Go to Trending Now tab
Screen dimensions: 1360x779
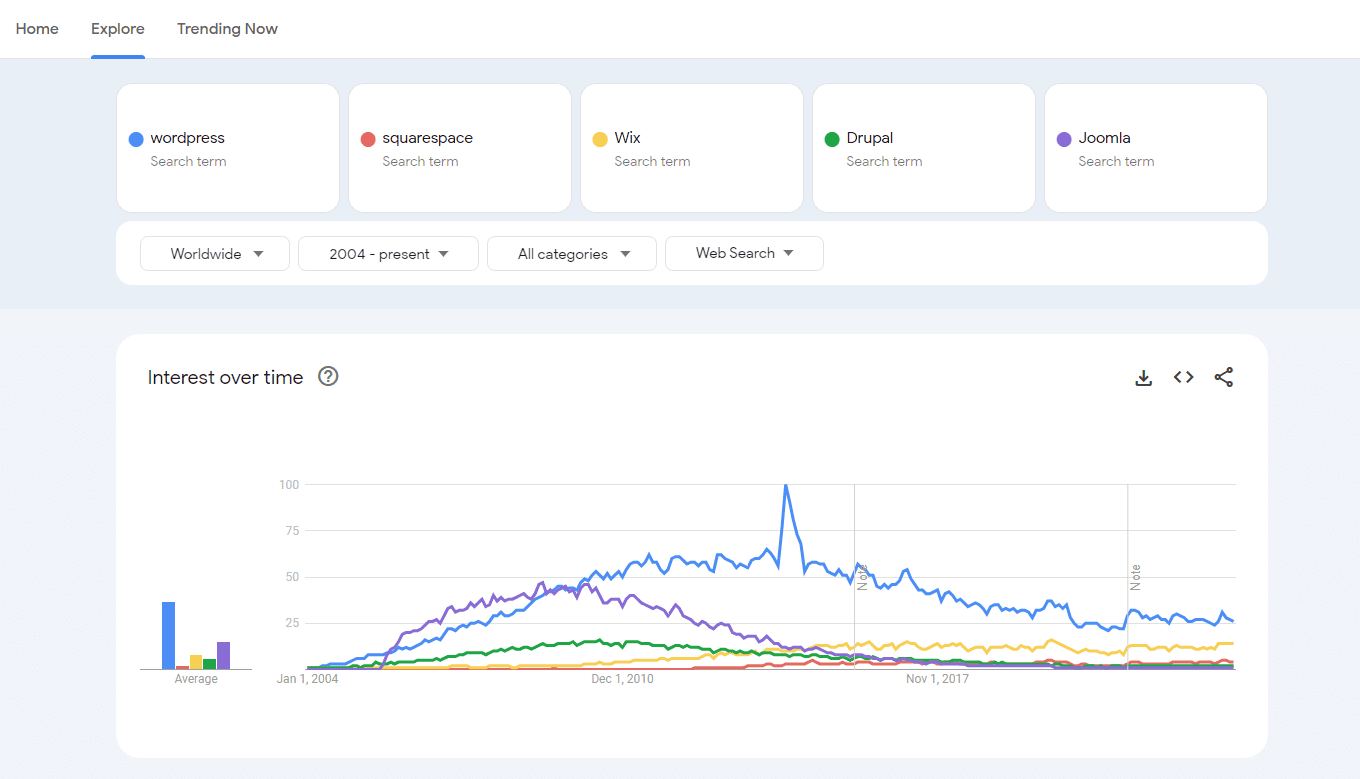tap(227, 29)
